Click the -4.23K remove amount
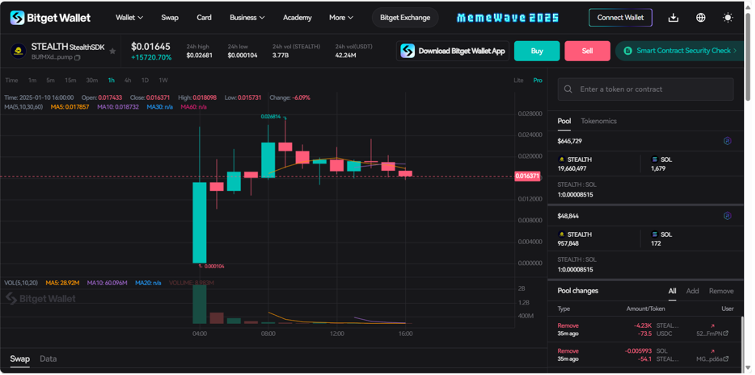The height and width of the screenshot is (375, 755). click(643, 326)
